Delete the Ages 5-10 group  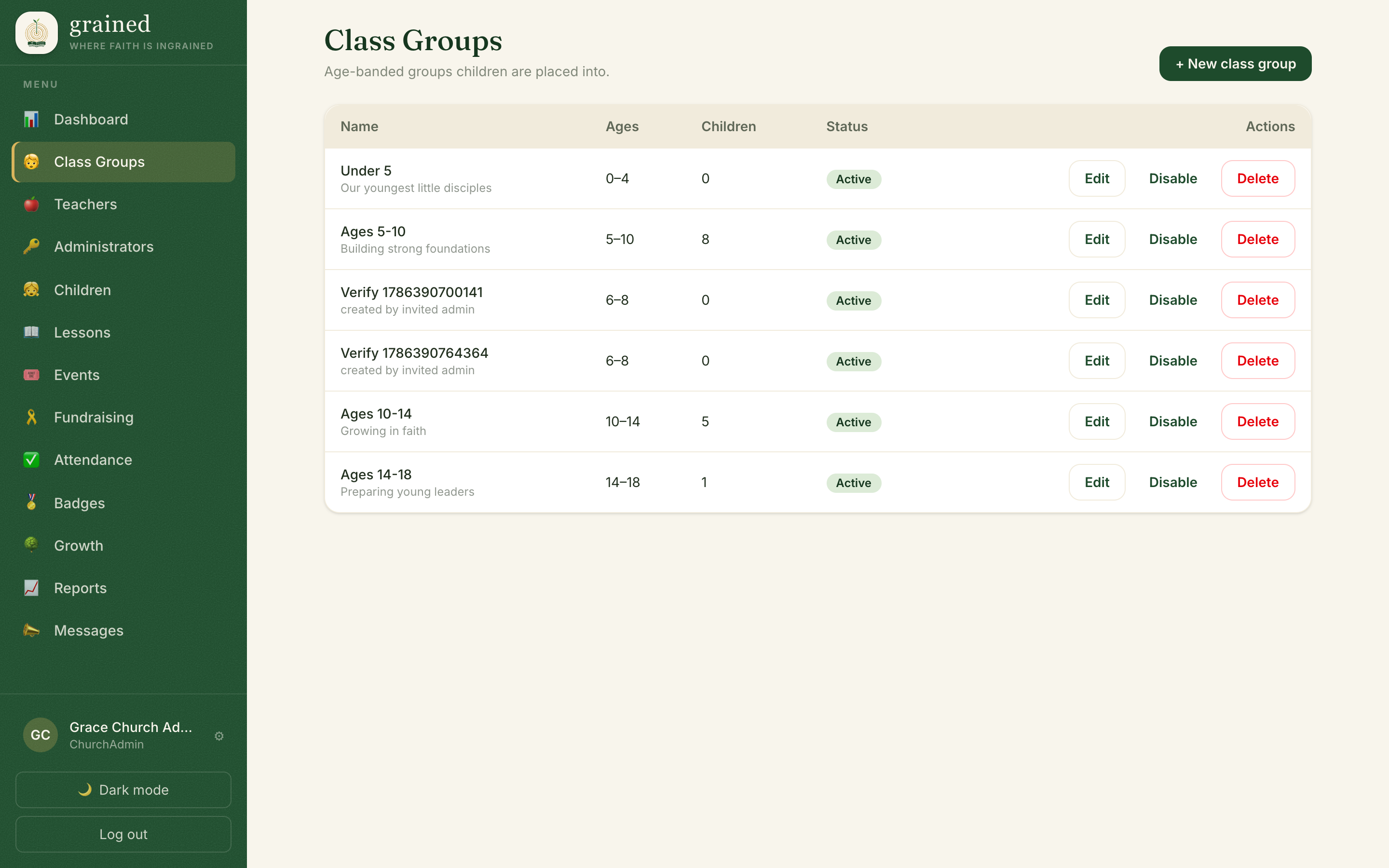pyautogui.click(x=1257, y=239)
